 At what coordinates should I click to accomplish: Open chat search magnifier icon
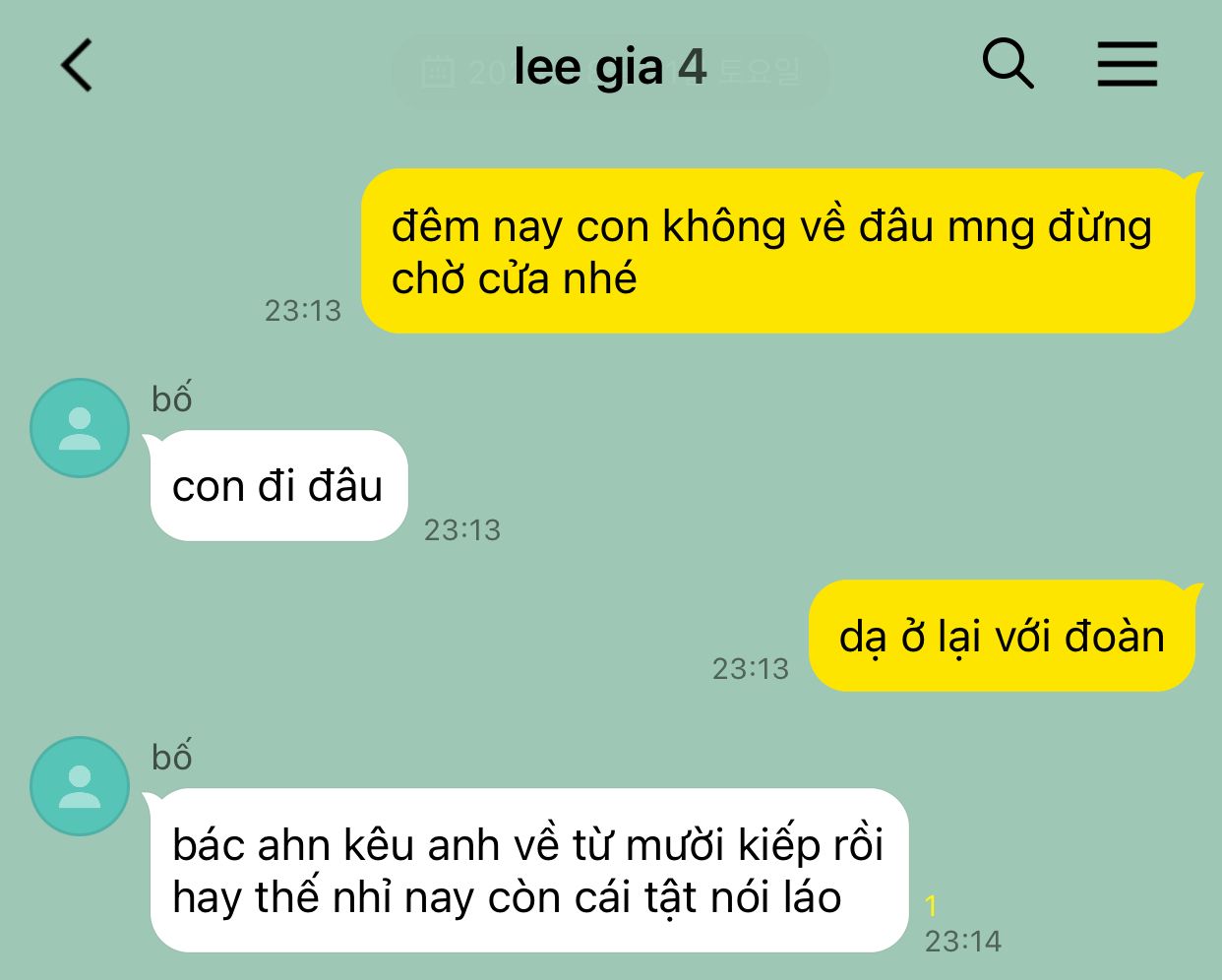point(1008,64)
